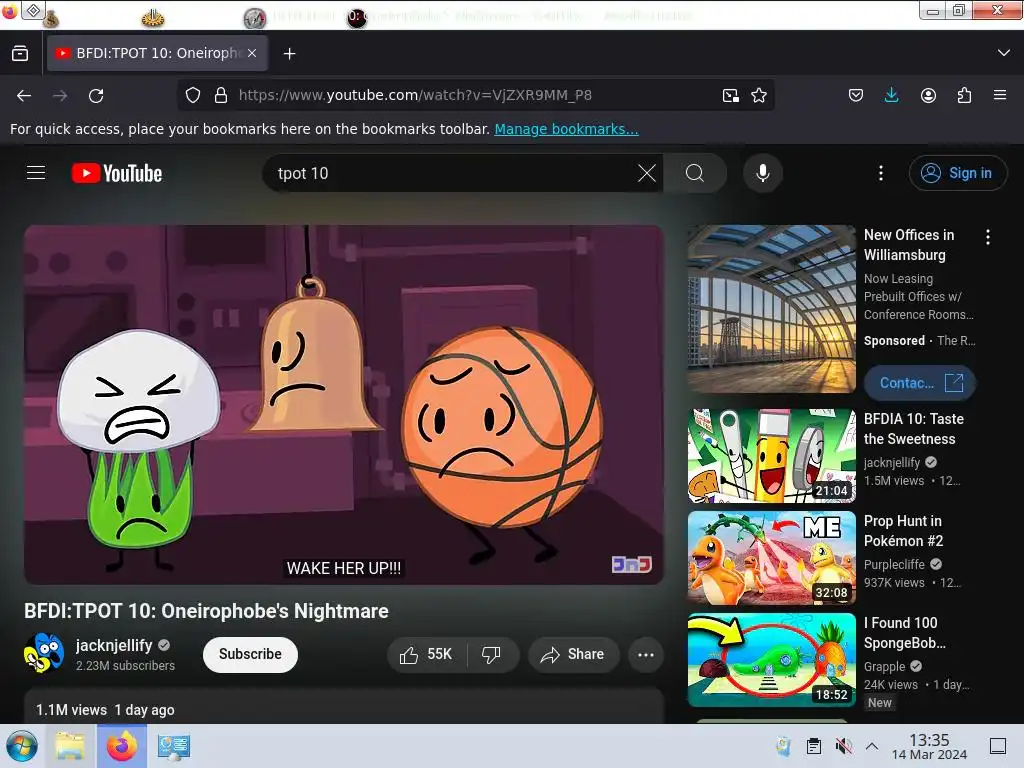Open picture-in-picture icon in address bar

[731, 95]
